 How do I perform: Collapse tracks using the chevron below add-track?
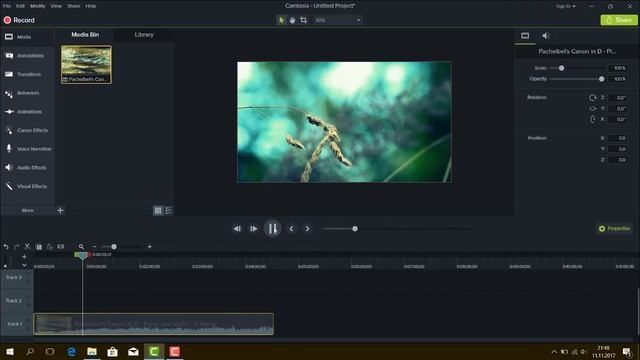point(24,265)
